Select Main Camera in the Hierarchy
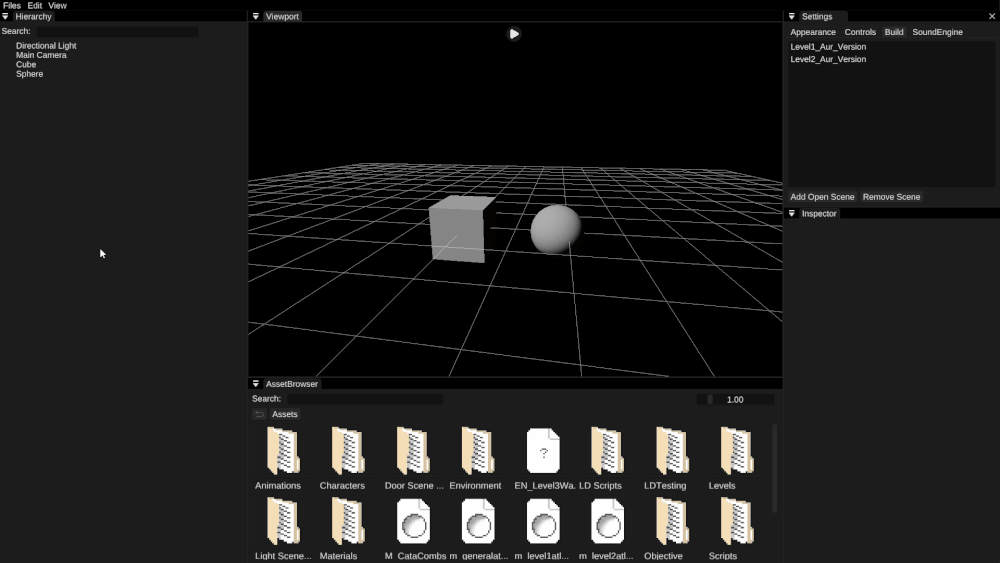Viewport: 1000px width, 563px height. 41,55
